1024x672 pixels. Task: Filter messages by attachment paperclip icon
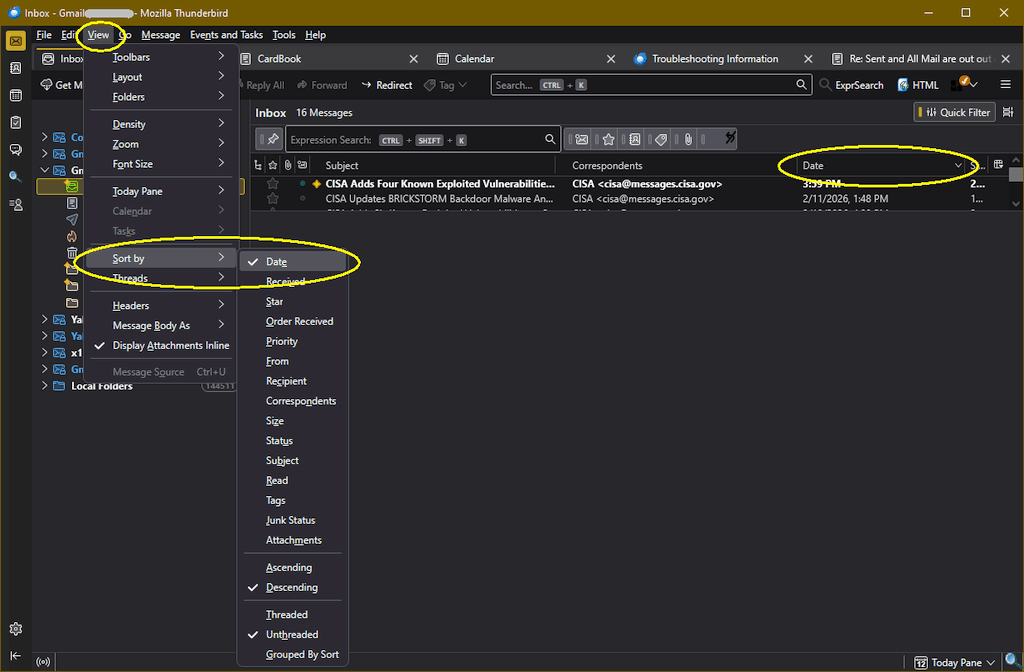(x=688, y=140)
